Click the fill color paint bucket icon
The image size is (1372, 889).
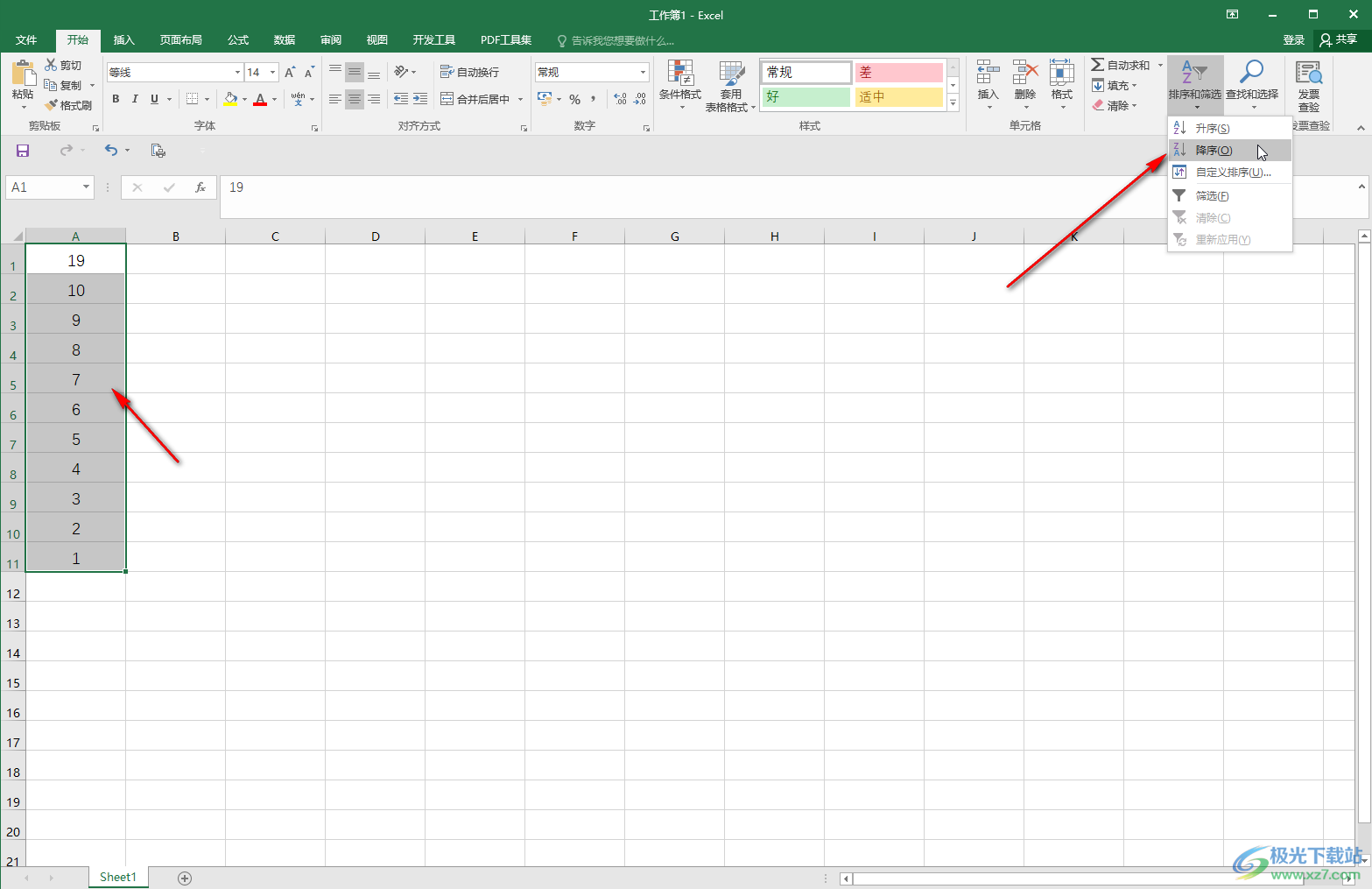[230, 99]
